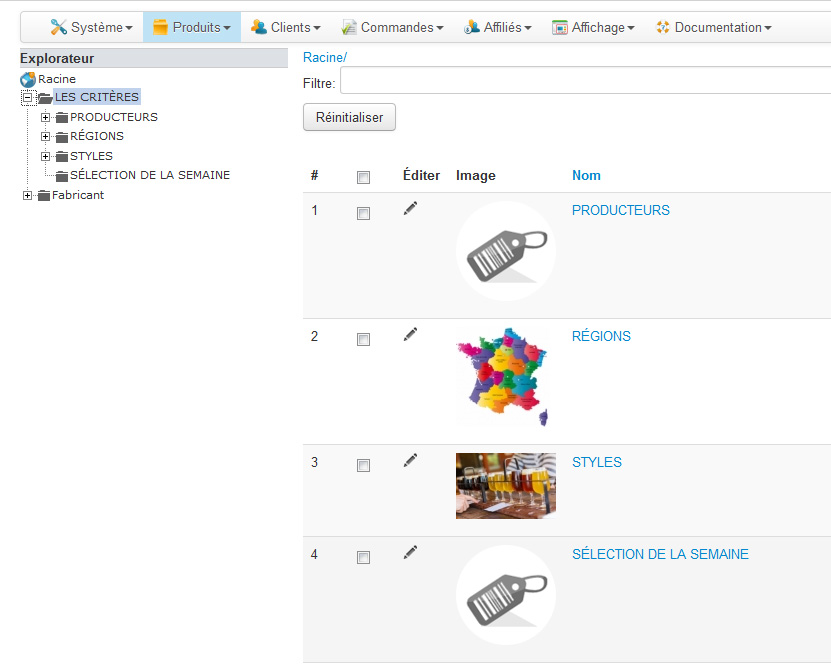Edit STYLES with its pencil icon
831x669 pixels.
[410, 460]
